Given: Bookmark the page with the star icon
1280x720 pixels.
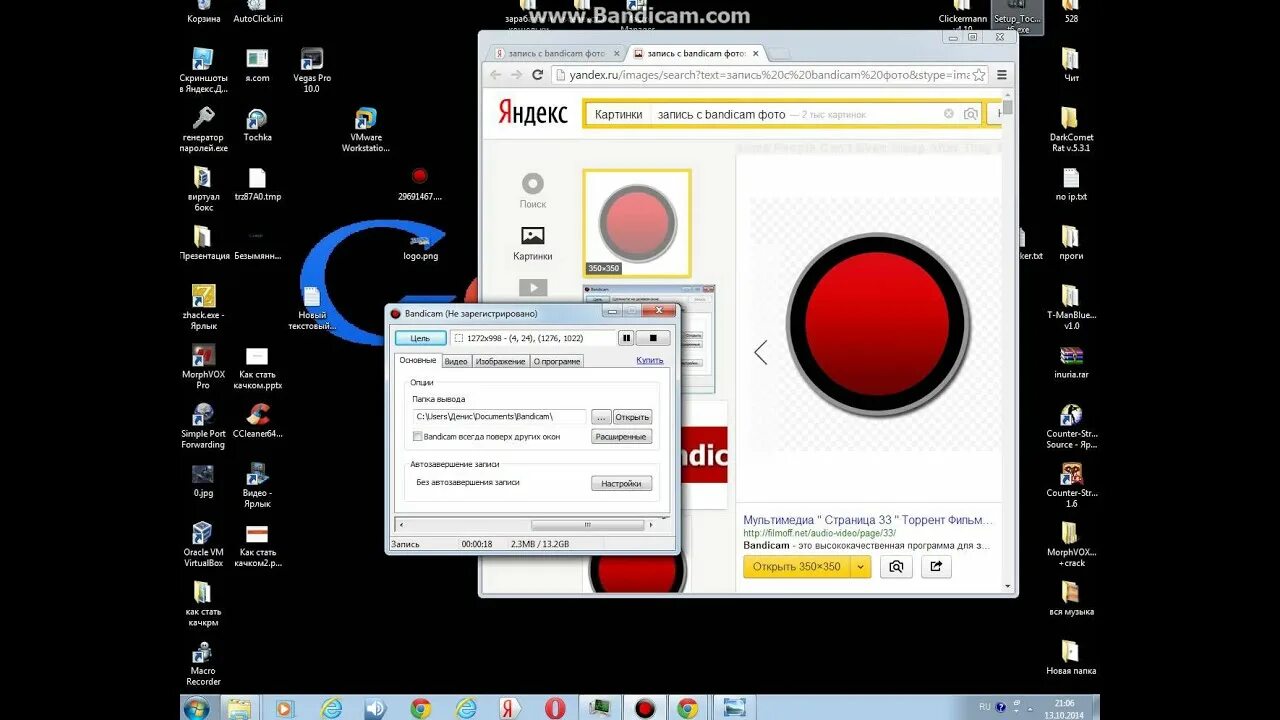Looking at the screenshot, I should coord(978,75).
